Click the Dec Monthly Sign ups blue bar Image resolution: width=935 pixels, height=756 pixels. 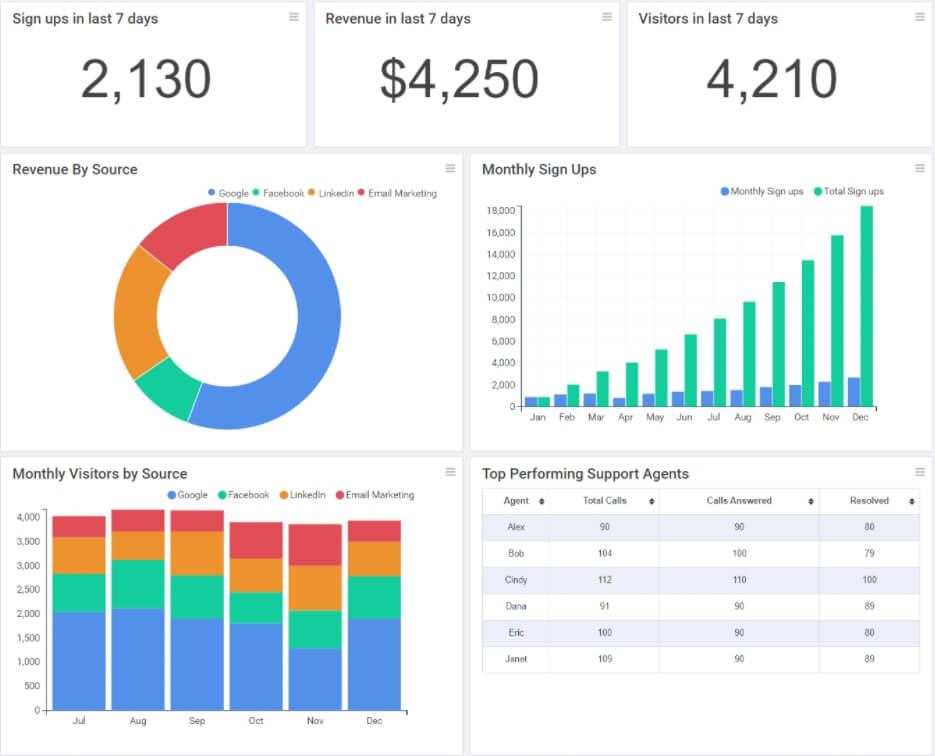pyautogui.click(x=854, y=392)
